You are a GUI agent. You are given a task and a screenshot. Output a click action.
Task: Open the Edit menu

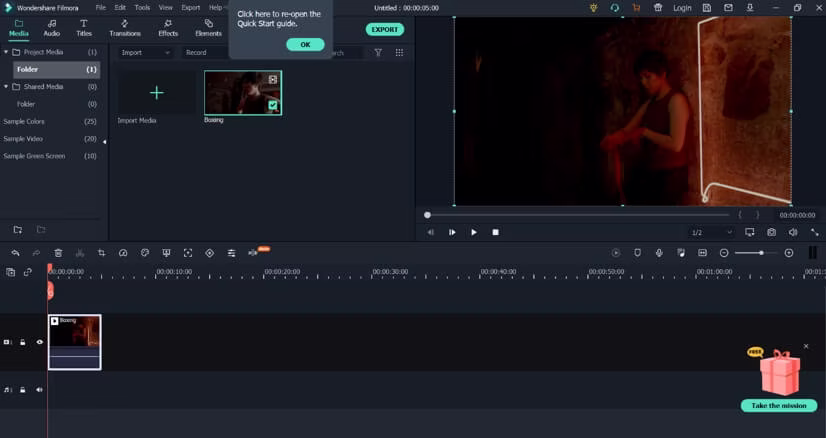pyautogui.click(x=120, y=8)
